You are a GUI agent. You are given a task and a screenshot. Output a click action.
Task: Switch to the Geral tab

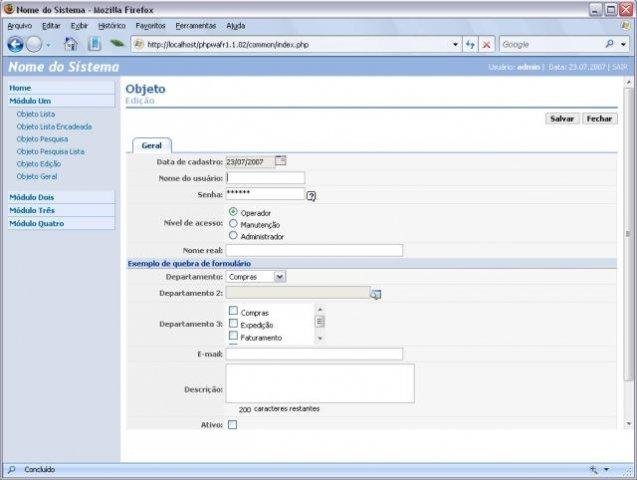(x=152, y=146)
